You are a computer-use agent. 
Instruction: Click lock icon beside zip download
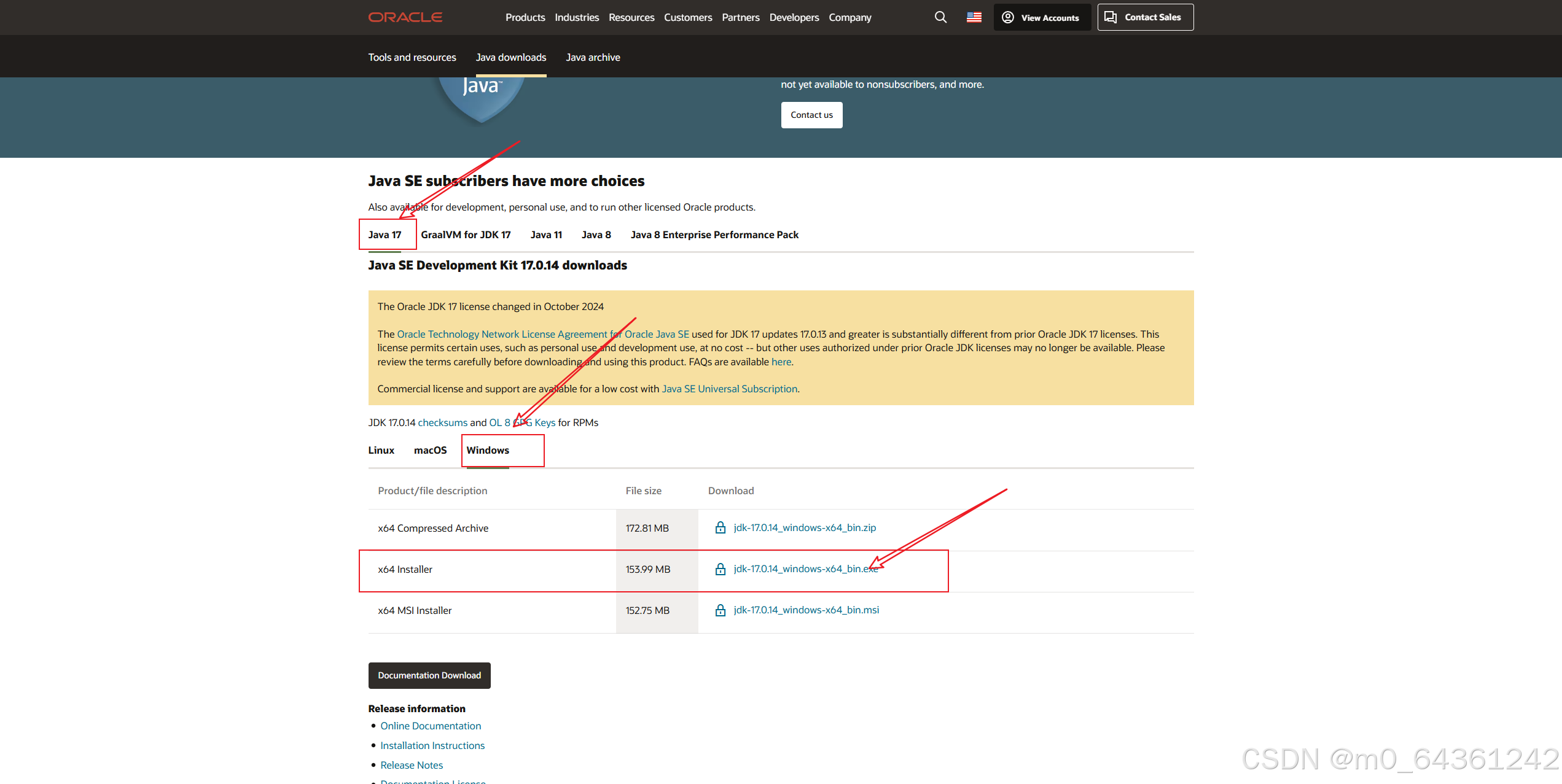click(x=720, y=528)
